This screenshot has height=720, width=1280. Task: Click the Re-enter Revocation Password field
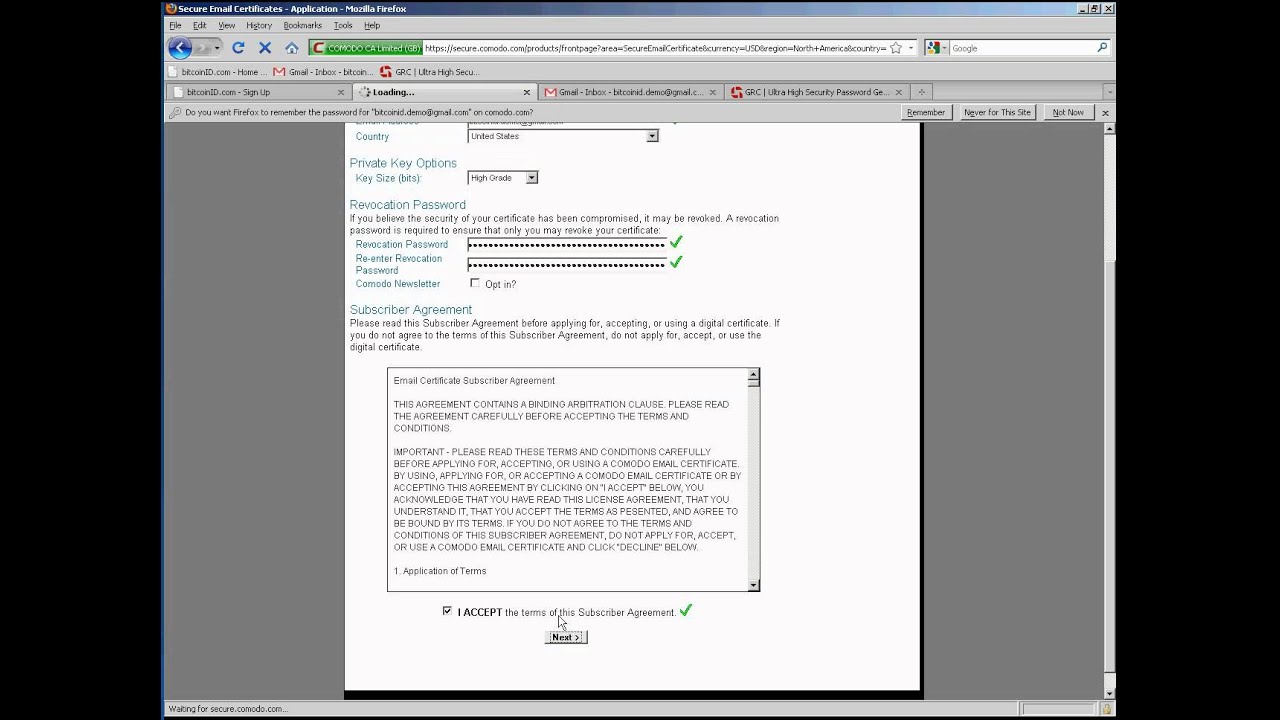[x=567, y=264]
